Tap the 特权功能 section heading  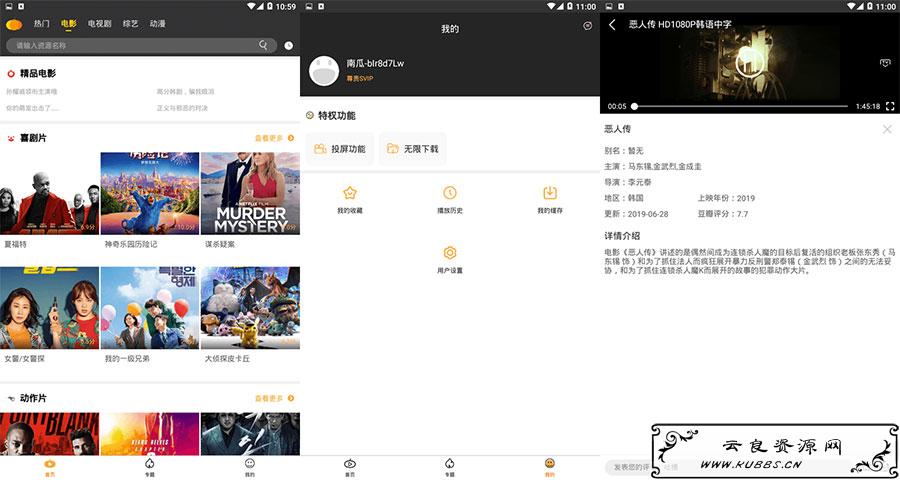click(337, 115)
